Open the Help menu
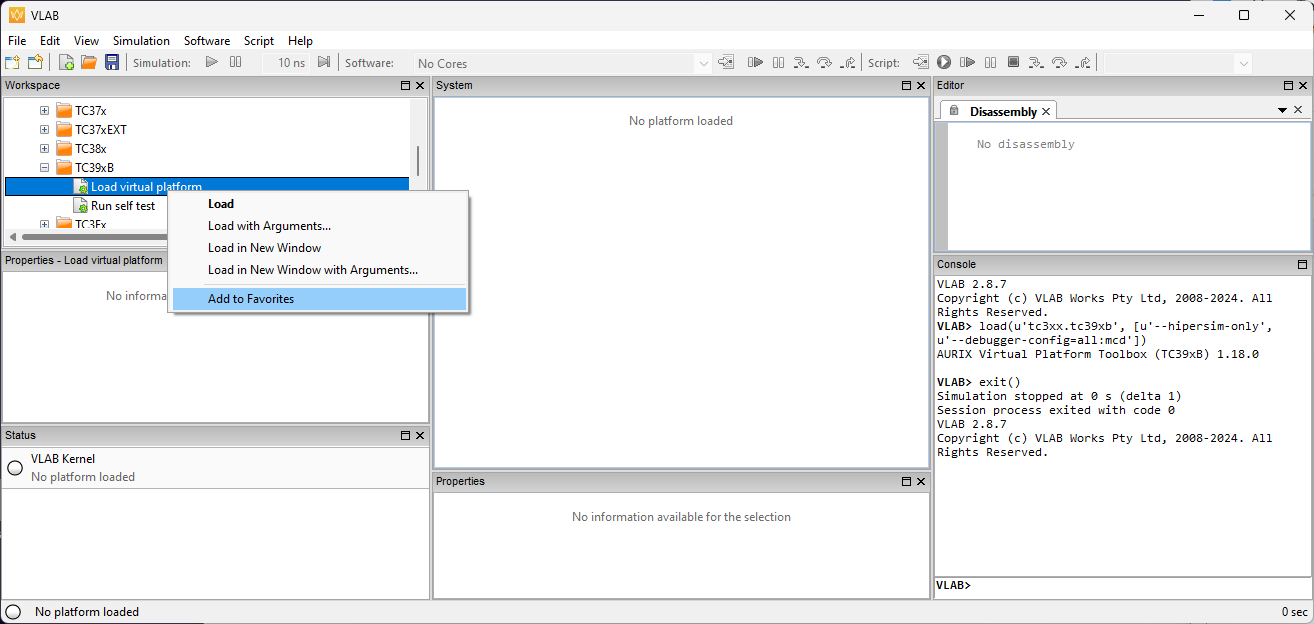 click(300, 41)
